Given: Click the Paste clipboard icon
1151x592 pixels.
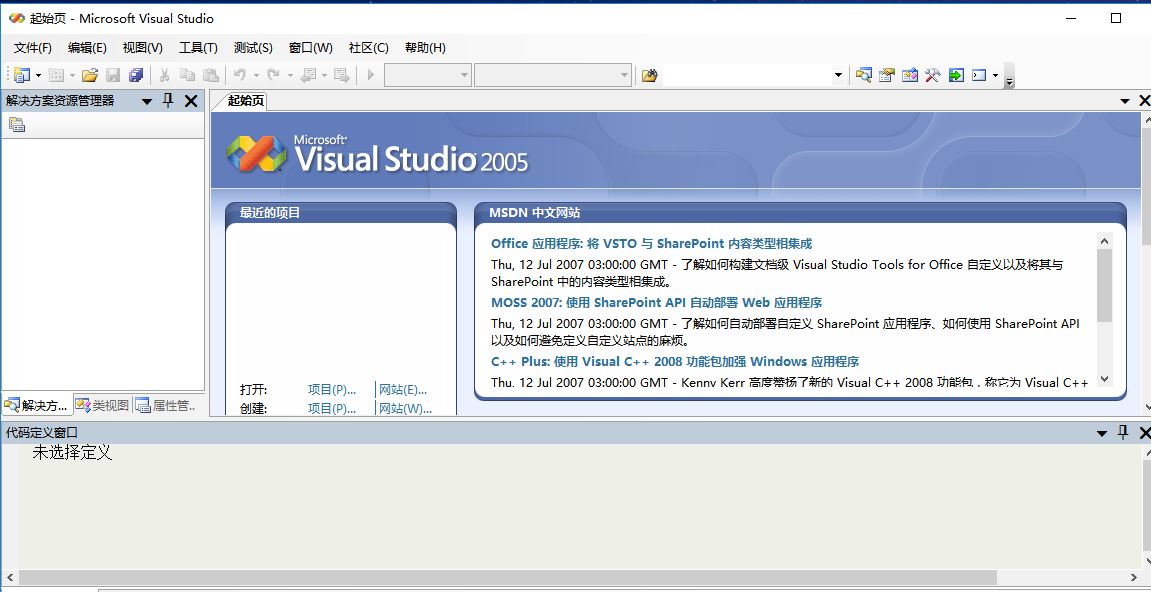Looking at the screenshot, I should coord(211,75).
